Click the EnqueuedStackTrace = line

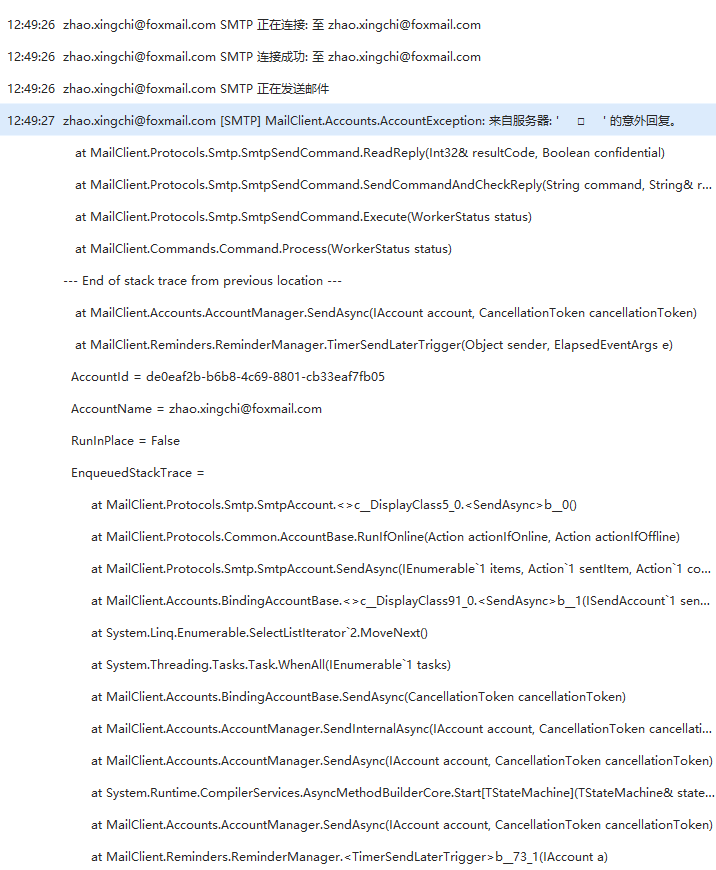click(138, 473)
